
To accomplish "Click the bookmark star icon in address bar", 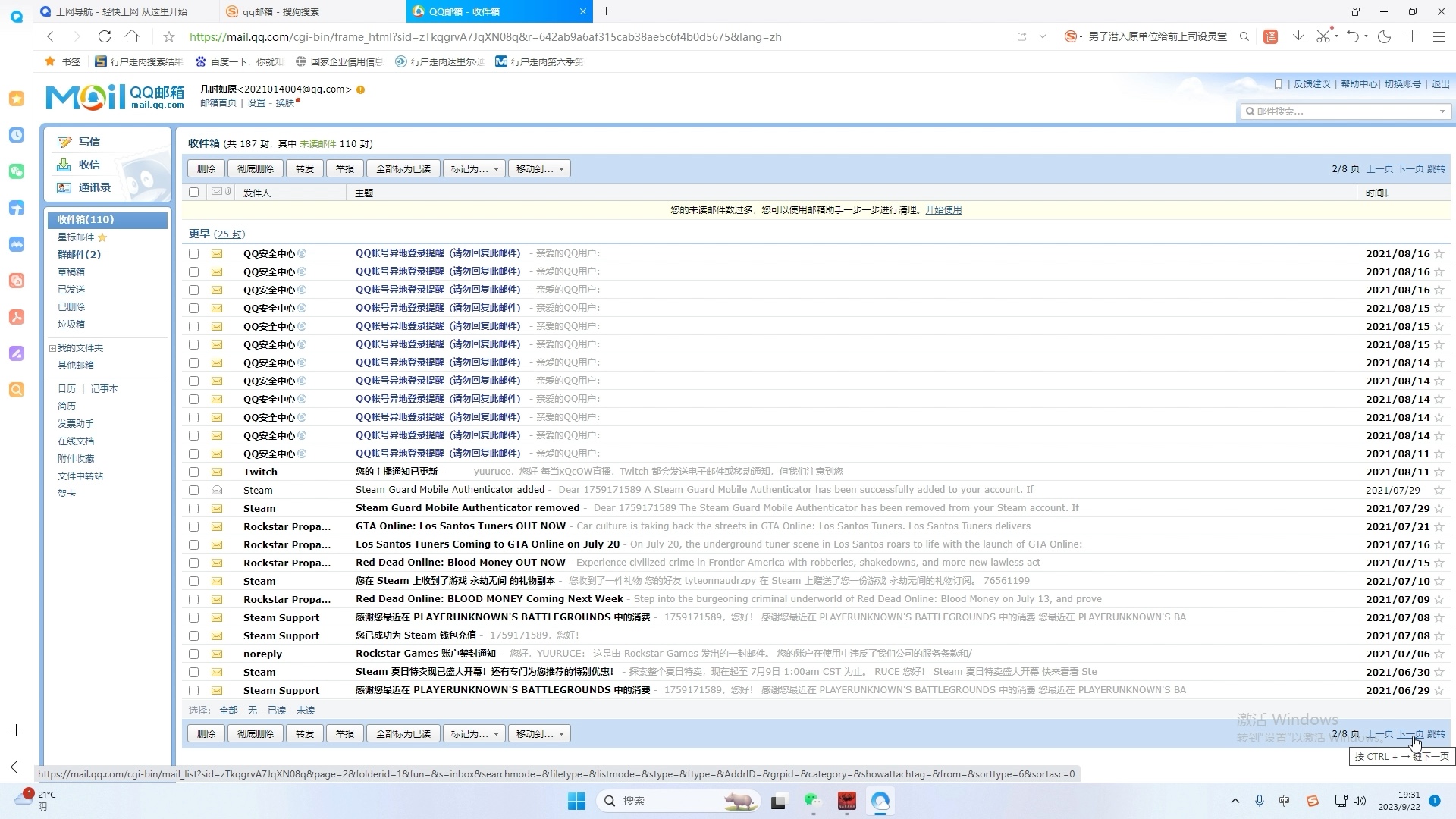I will [x=169, y=36].
